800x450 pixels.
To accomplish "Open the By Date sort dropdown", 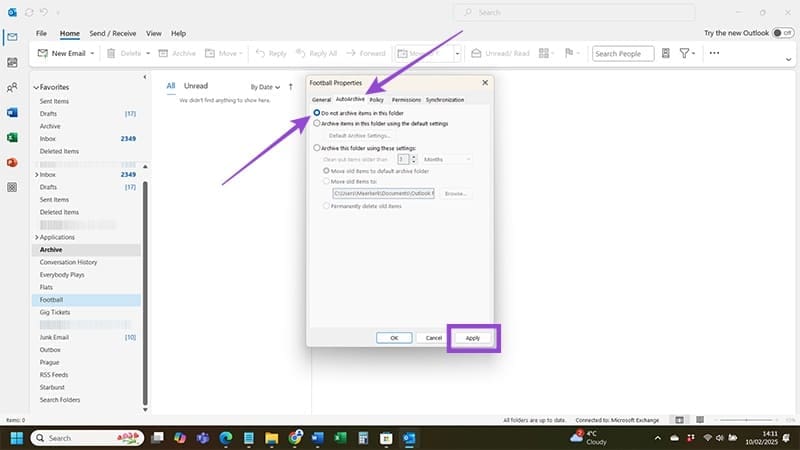I will [265, 87].
